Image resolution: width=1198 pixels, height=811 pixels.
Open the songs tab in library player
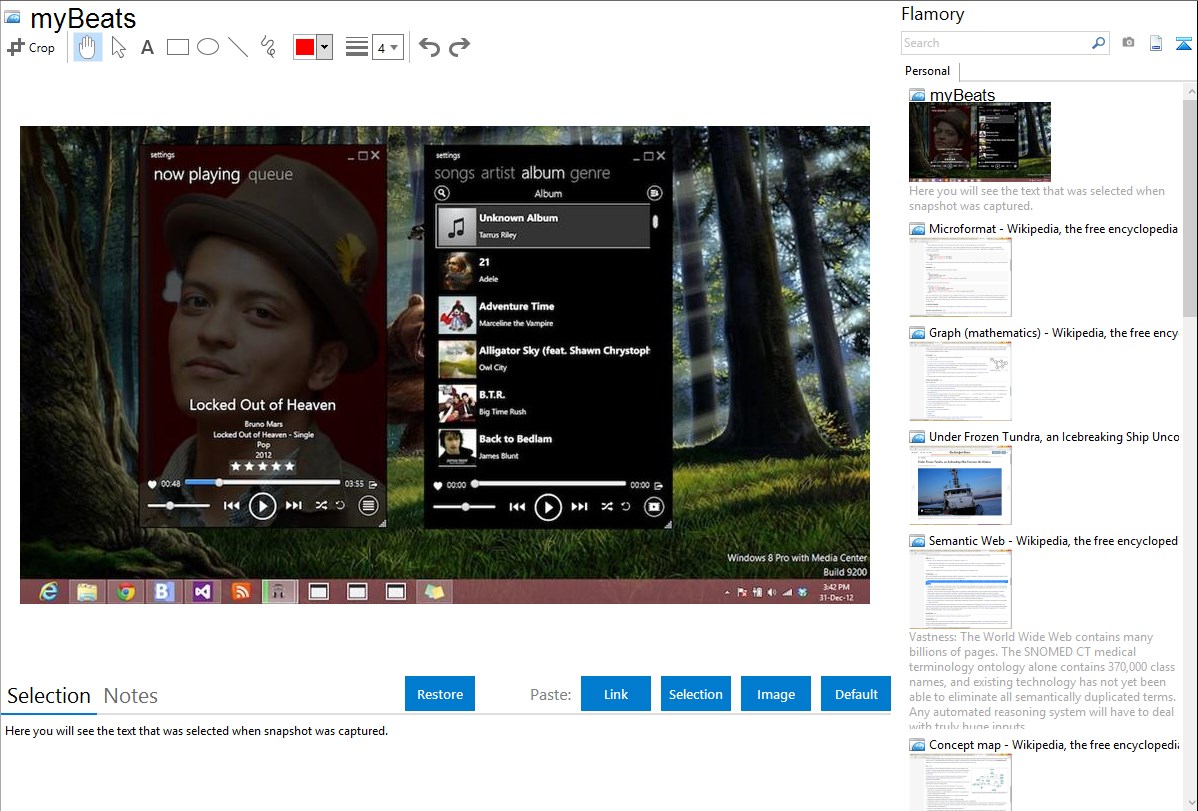point(455,173)
